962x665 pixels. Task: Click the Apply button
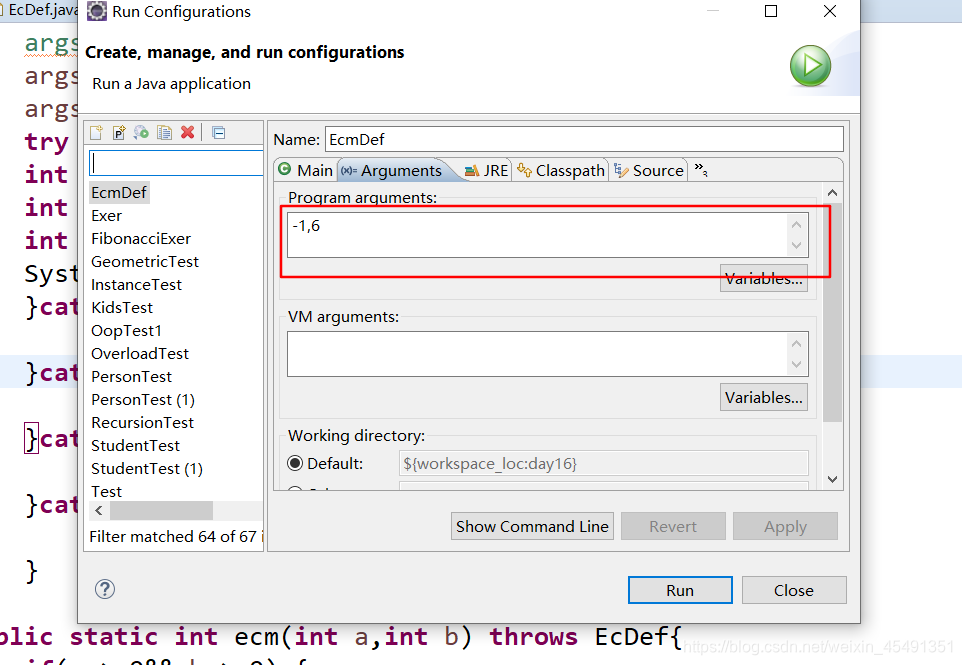pos(785,526)
